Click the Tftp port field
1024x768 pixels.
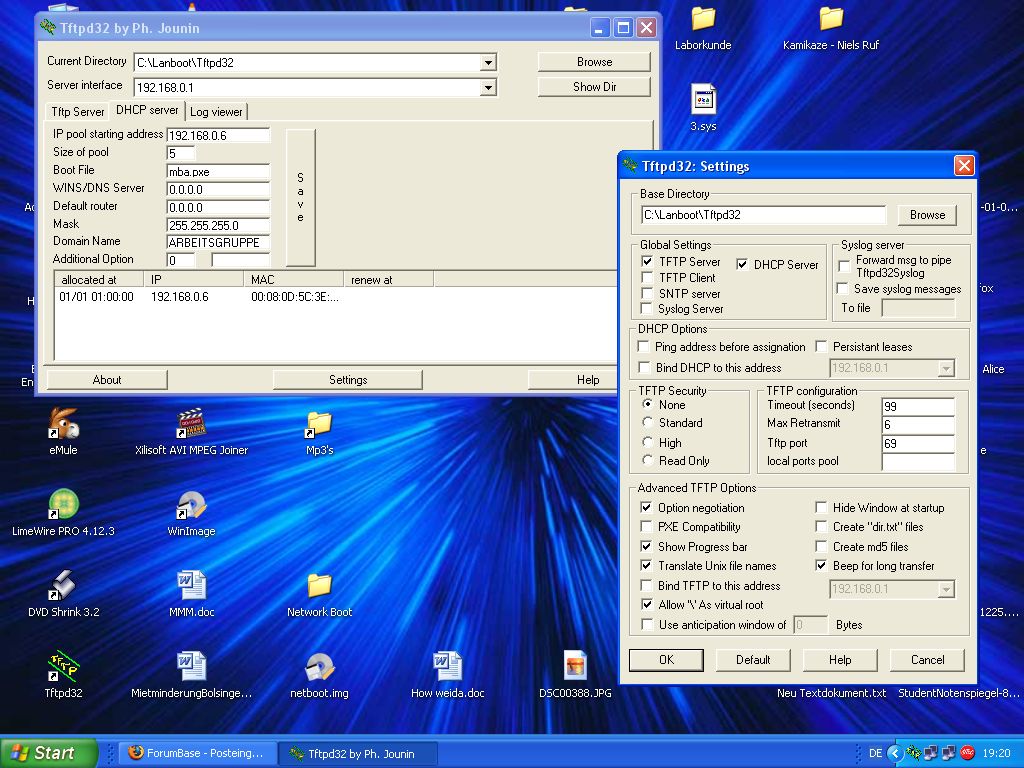918,443
